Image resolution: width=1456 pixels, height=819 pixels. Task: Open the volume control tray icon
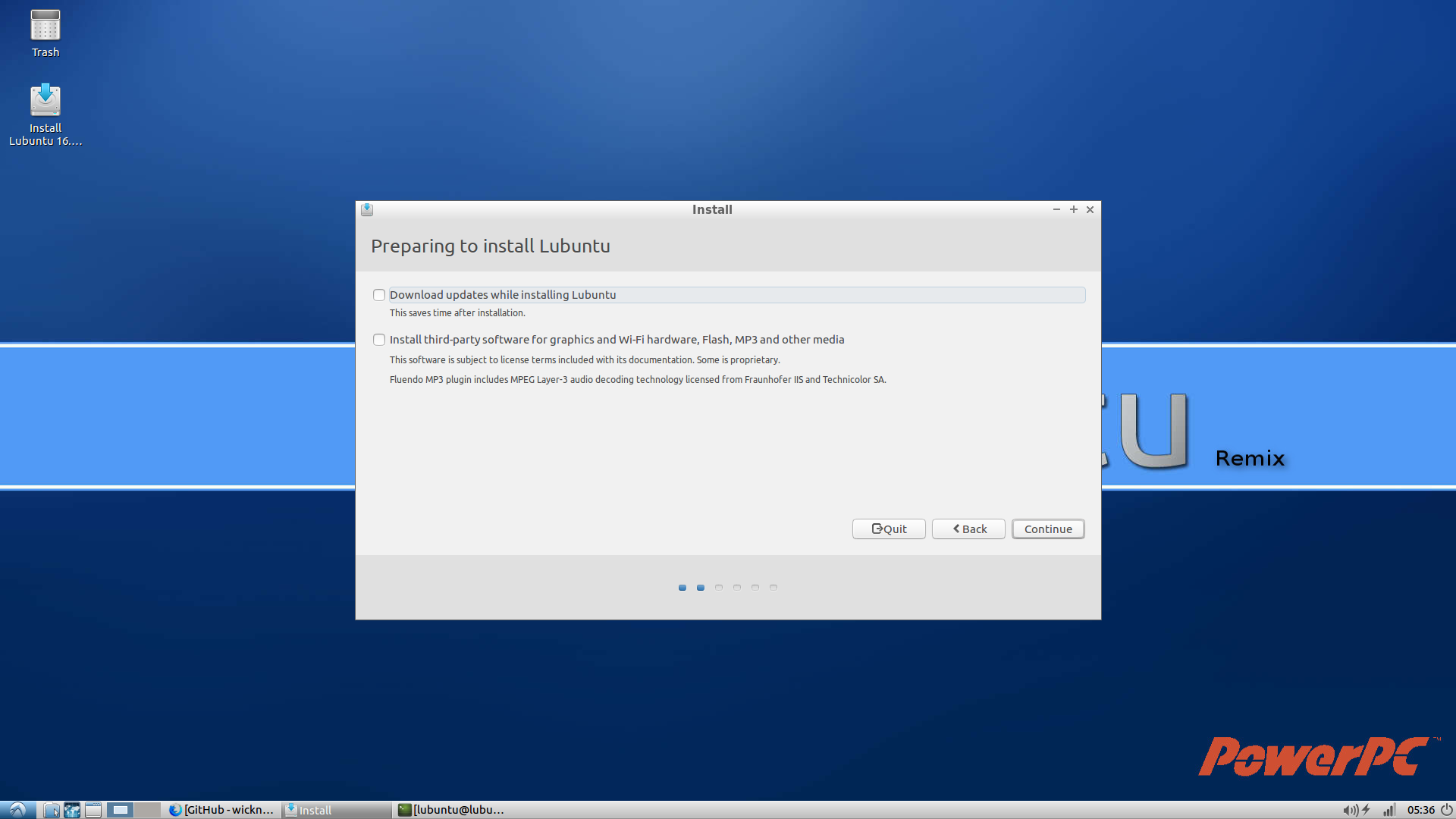click(1350, 810)
